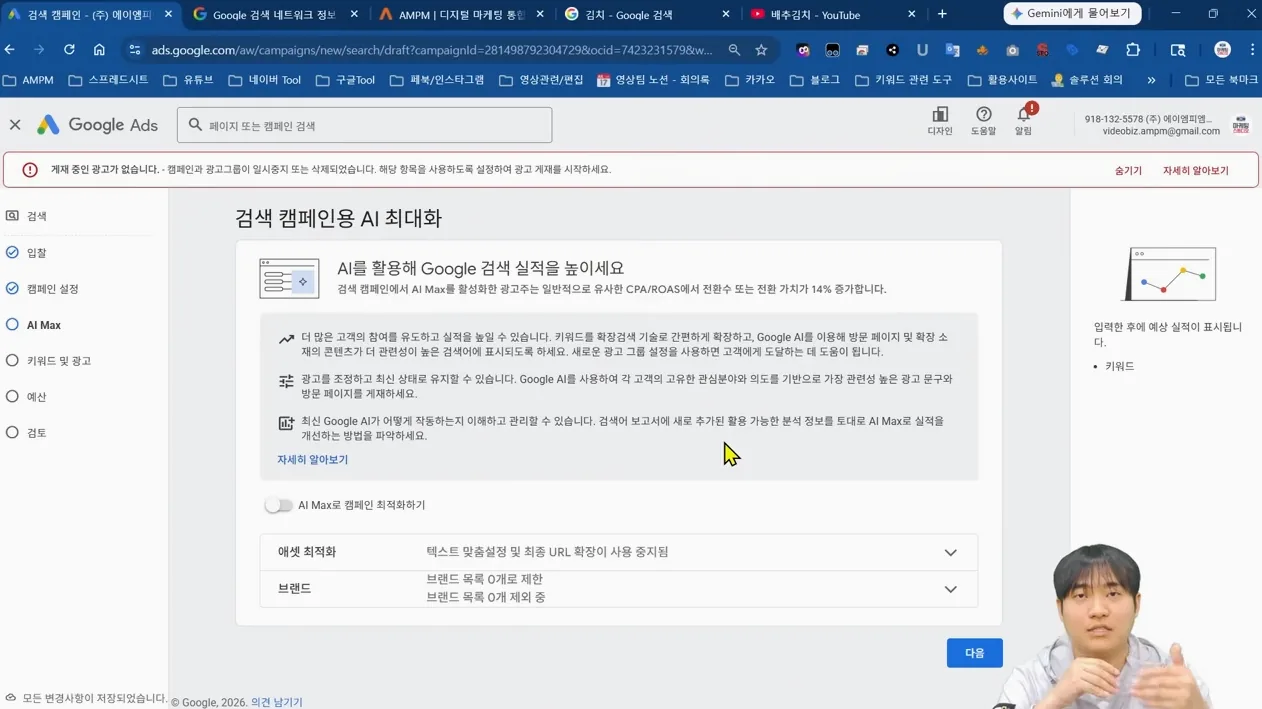The image size is (1262, 709).
Task: Open the browser Extensions puzzle icon
Action: tap(1133, 50)
